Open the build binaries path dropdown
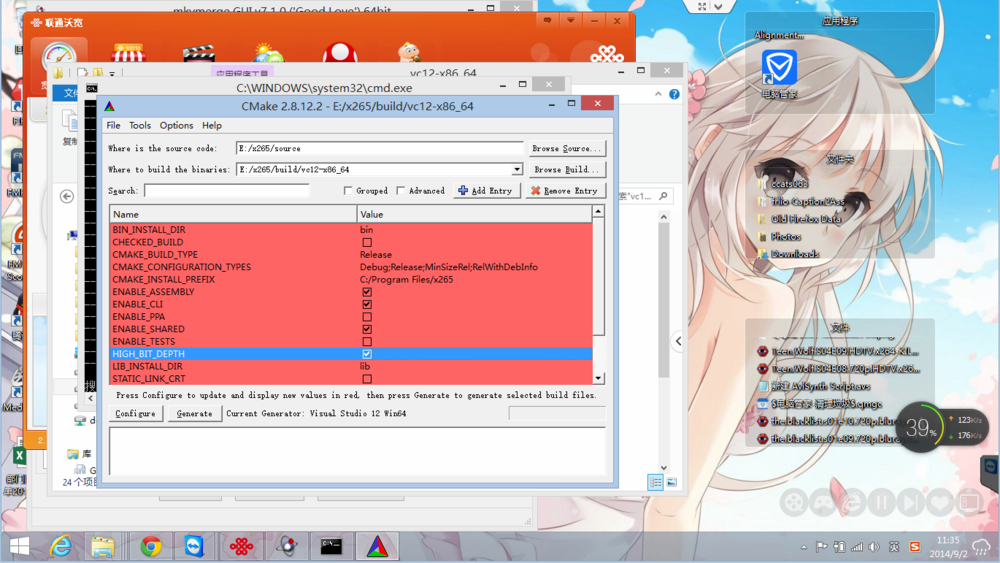The height and width of the screenshot is (563, 1000). coord(517,170)
